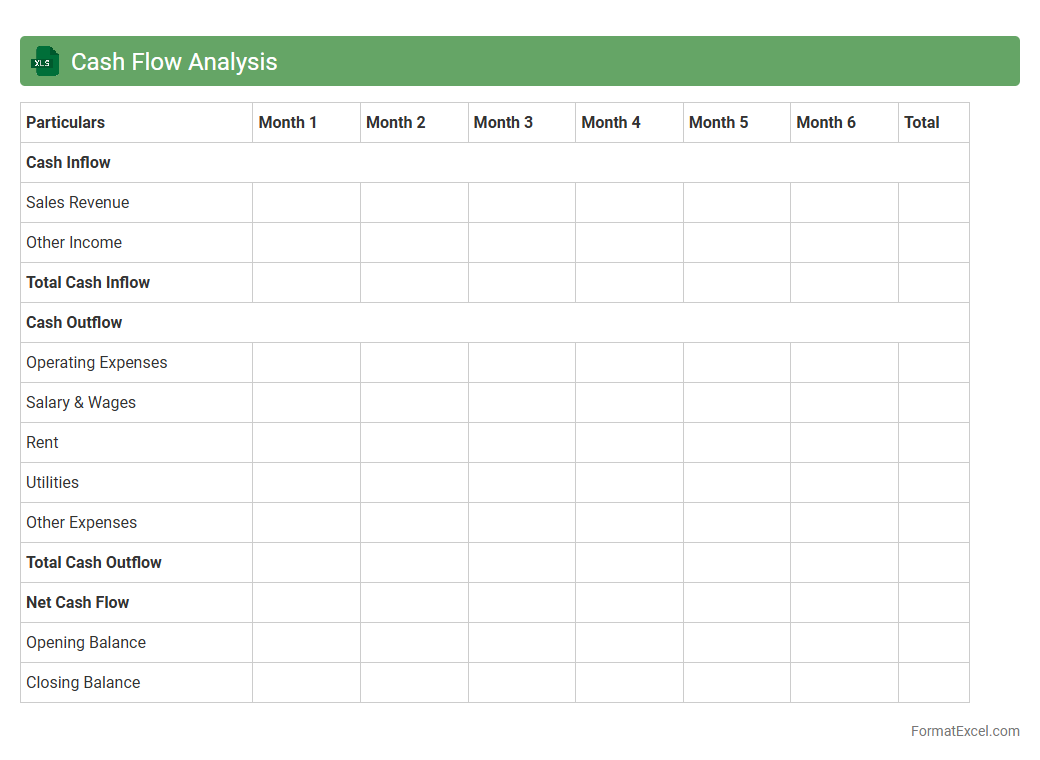Select the Sales Revenue row label
The height and width of the screenshot is (760, 1040).
(x=78, y=202)
